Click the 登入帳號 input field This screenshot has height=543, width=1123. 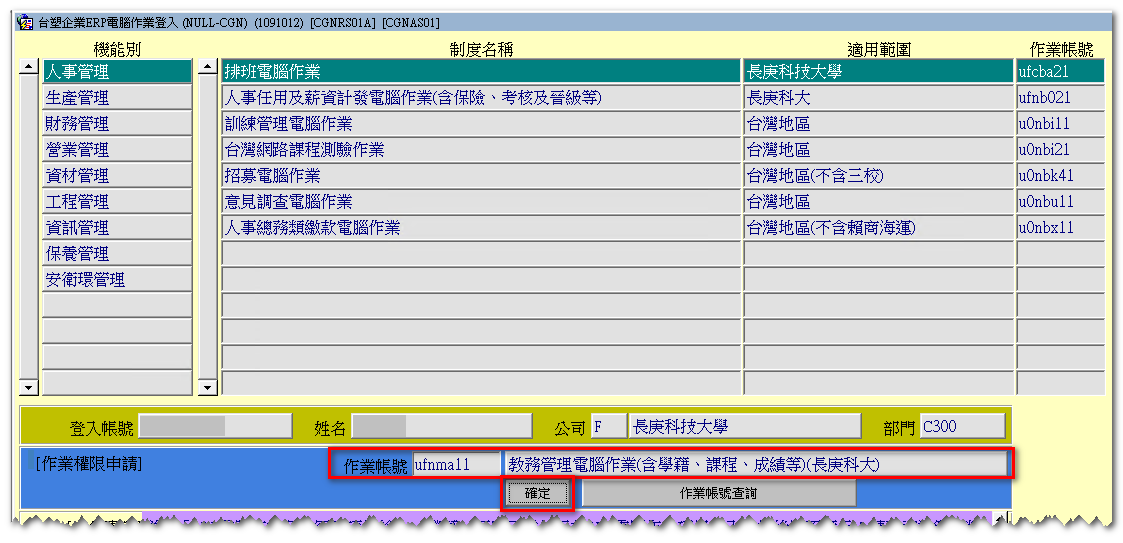[215, 426]
